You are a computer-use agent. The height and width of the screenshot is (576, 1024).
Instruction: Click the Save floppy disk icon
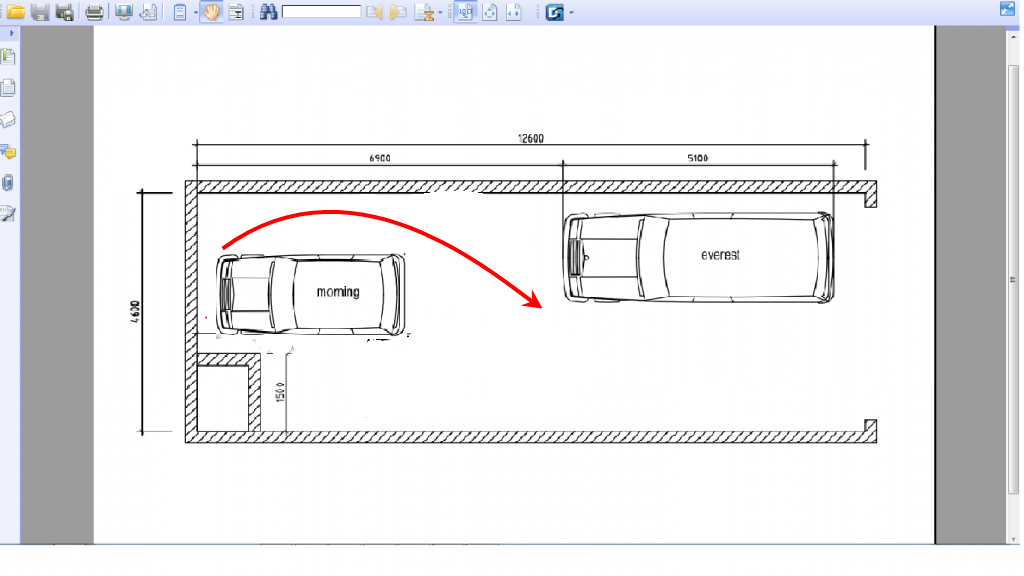[x=40, y=12]
